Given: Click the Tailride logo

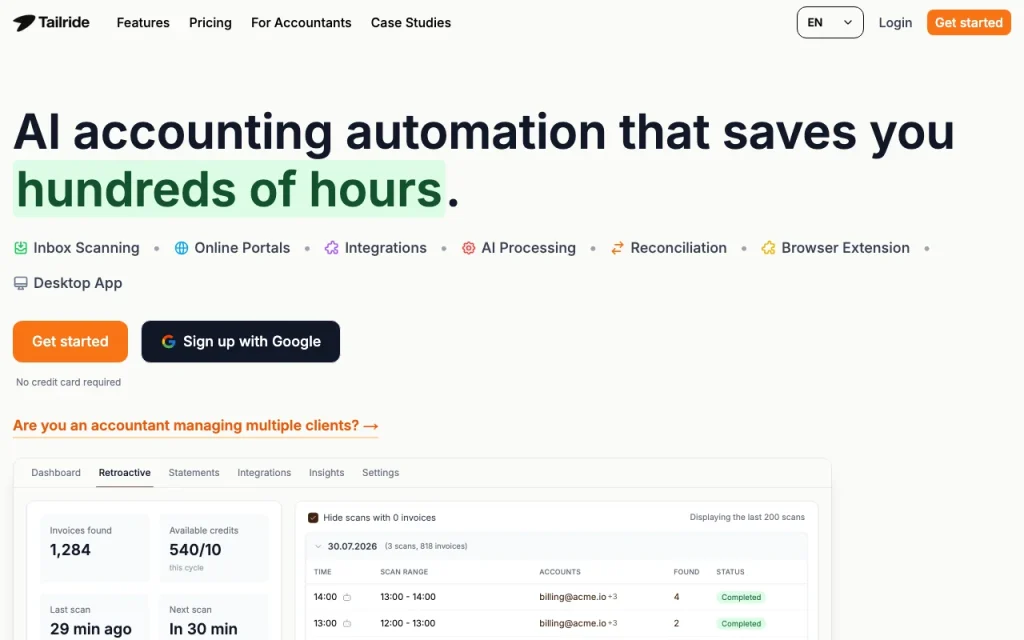Looking at the screenshot, I should pyautogui.click(x=51, y=22).
